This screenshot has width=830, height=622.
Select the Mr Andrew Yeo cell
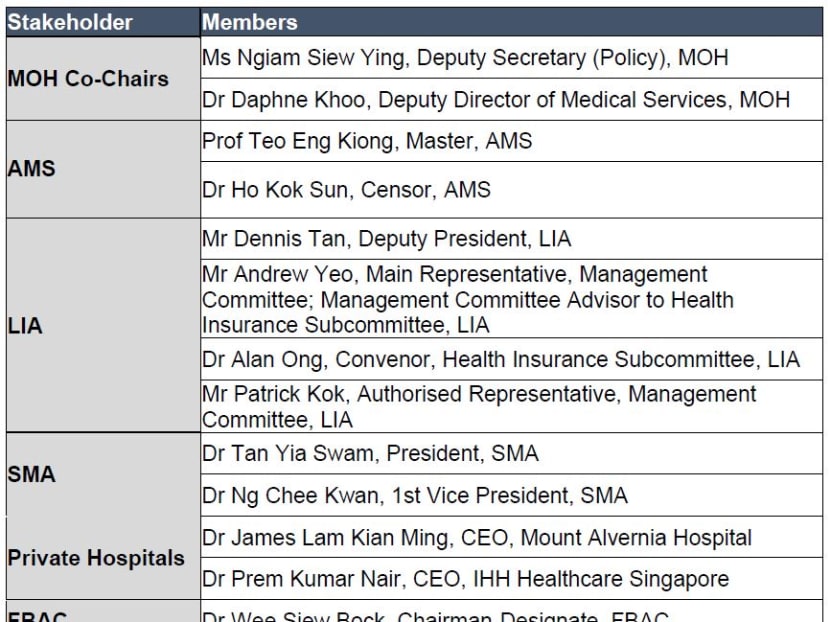[511, 299]
